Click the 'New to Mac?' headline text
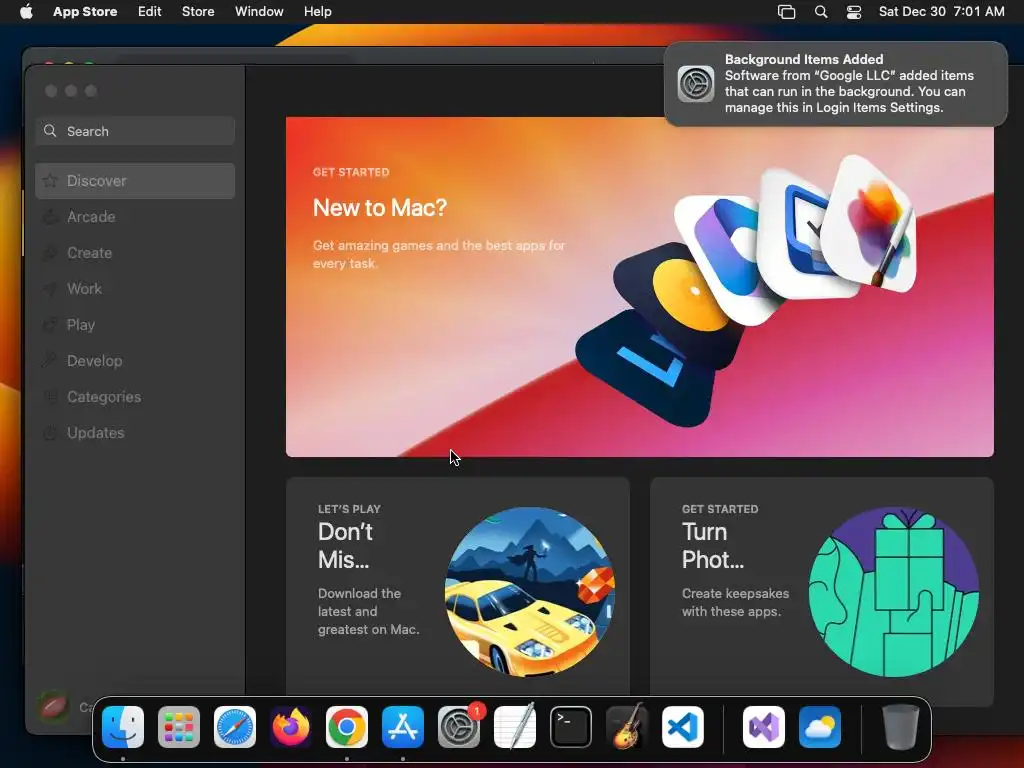 click(x=380, y=208)
